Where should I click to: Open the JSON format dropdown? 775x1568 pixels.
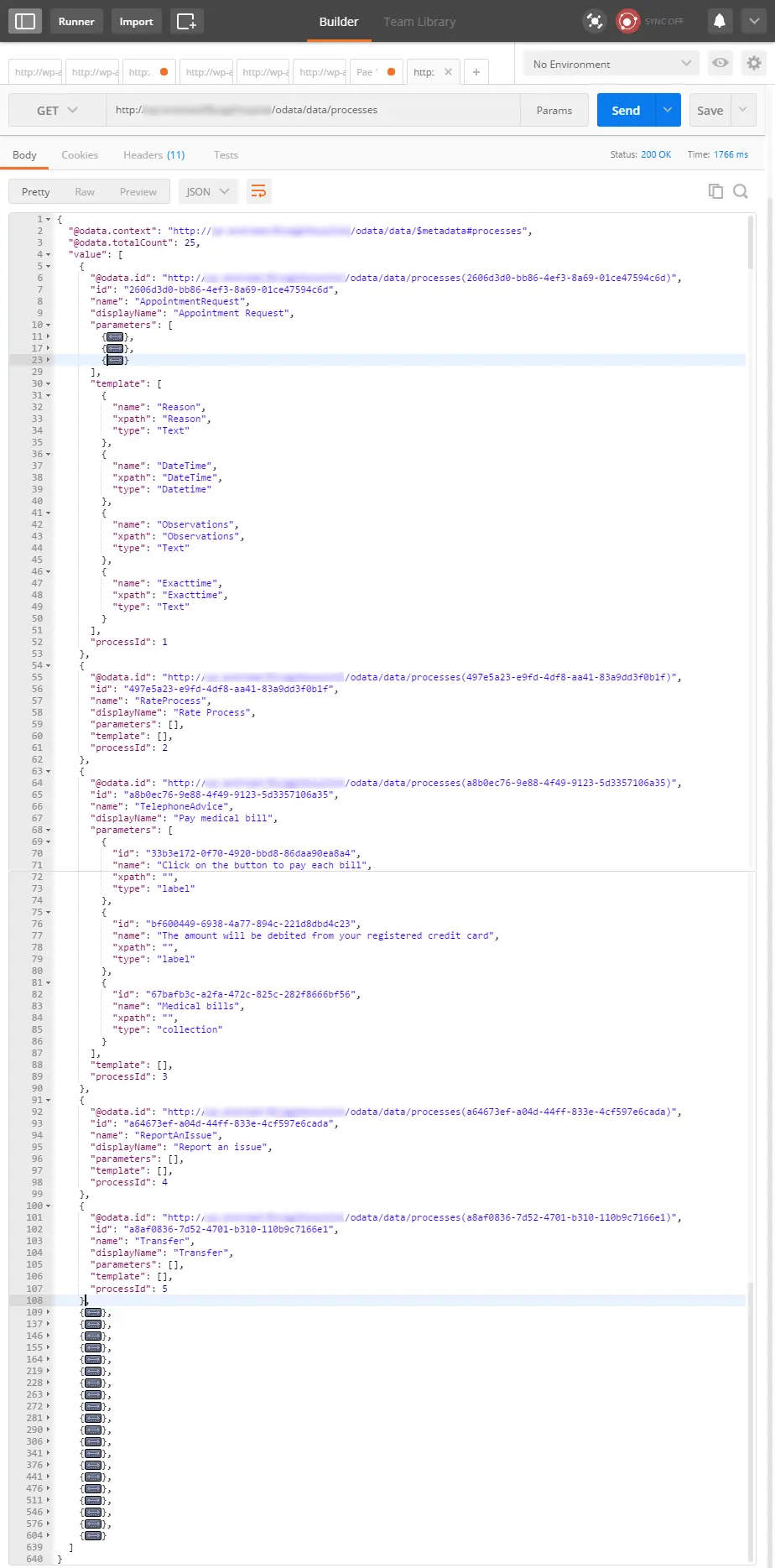(x=207, y=191)
